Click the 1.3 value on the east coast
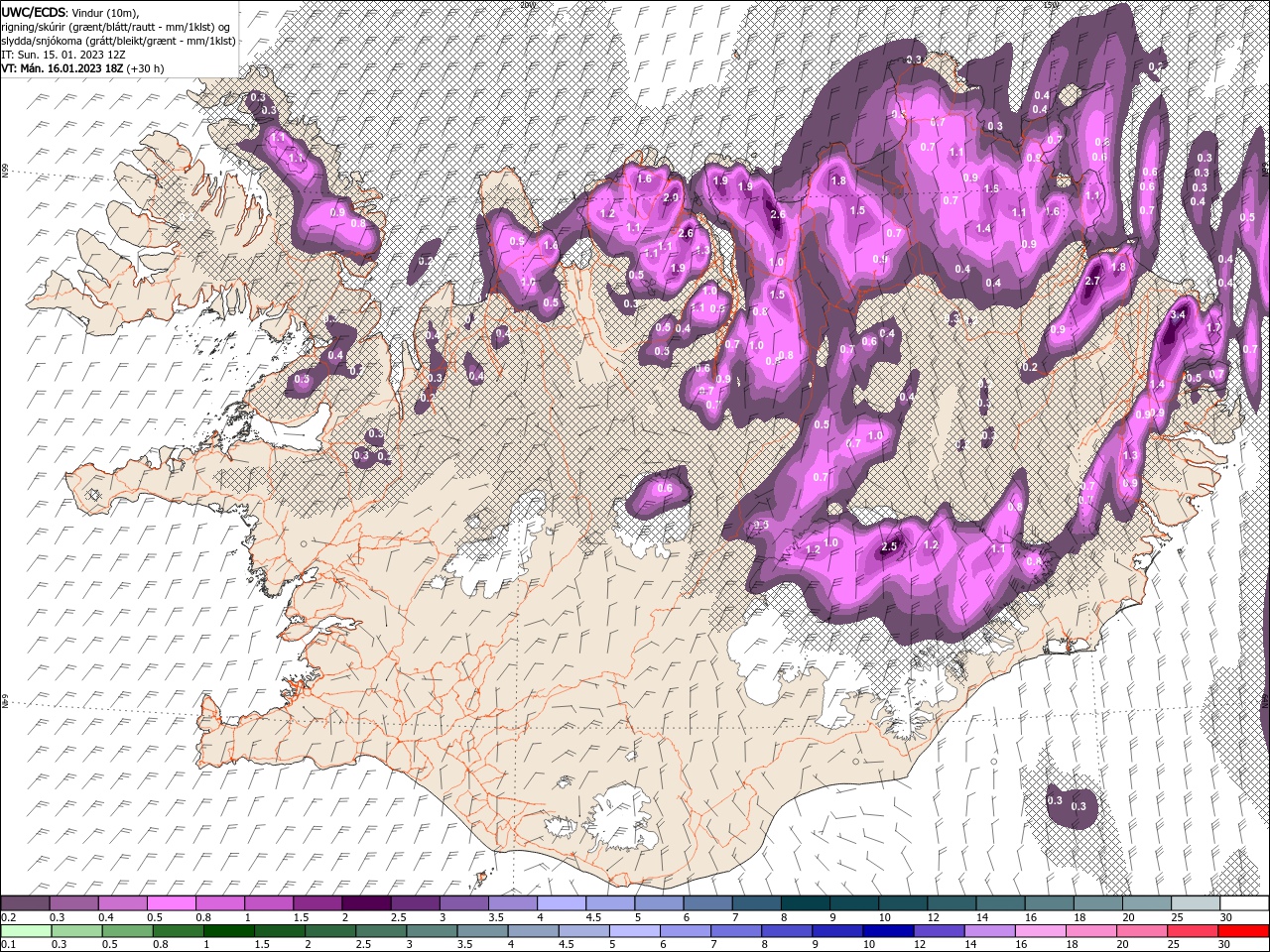The image size is (1270, 952). coord(1129,455)
